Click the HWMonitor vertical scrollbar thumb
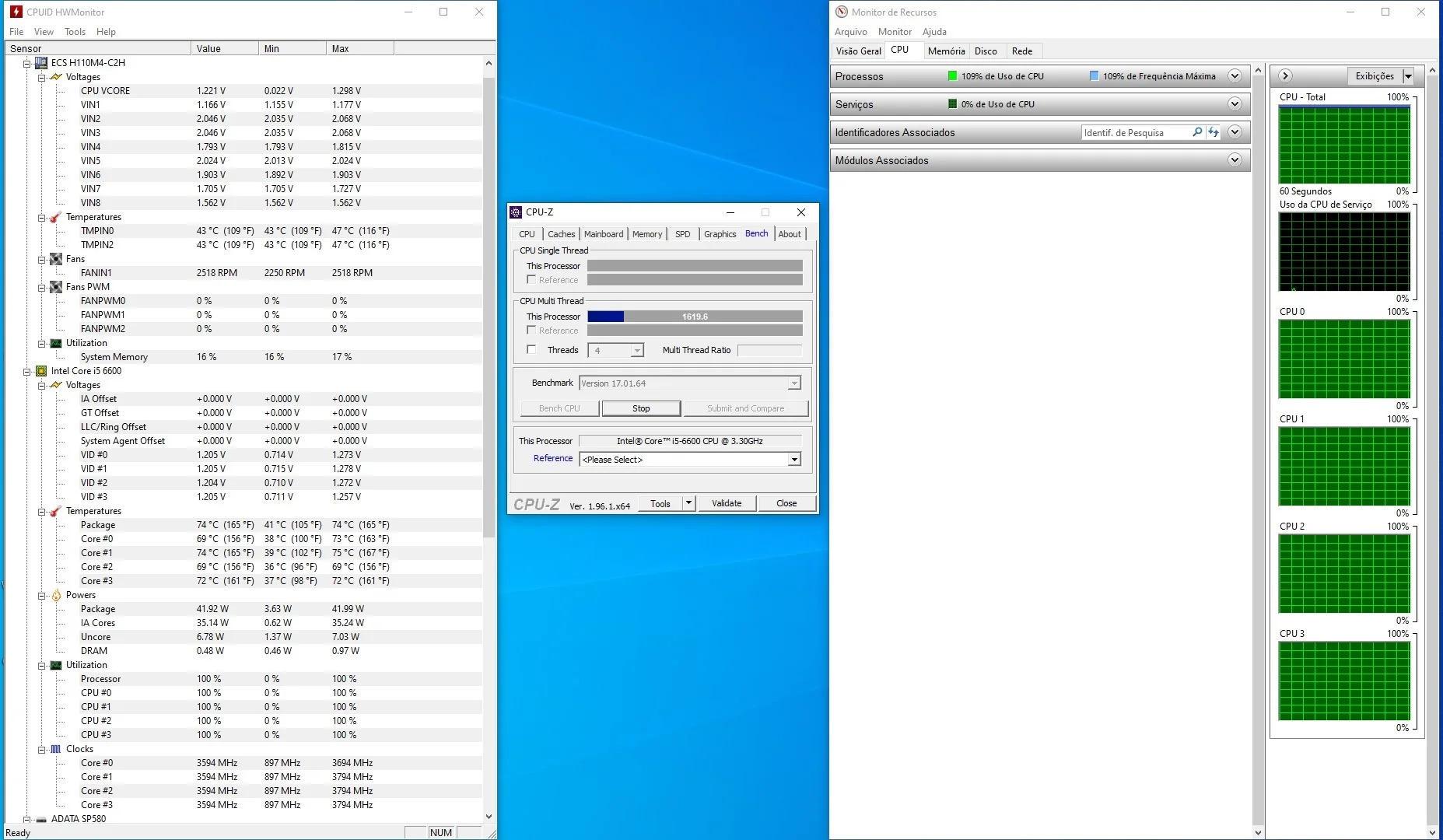 click(x=489, y=307)
